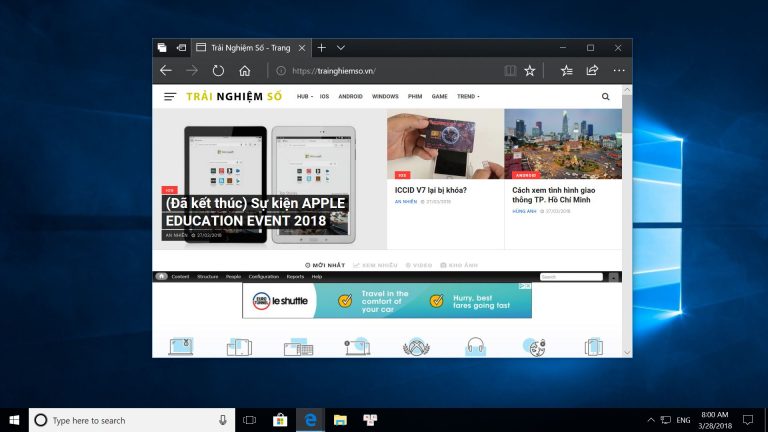Open Content in admin toolbar

tap(180, 277)
